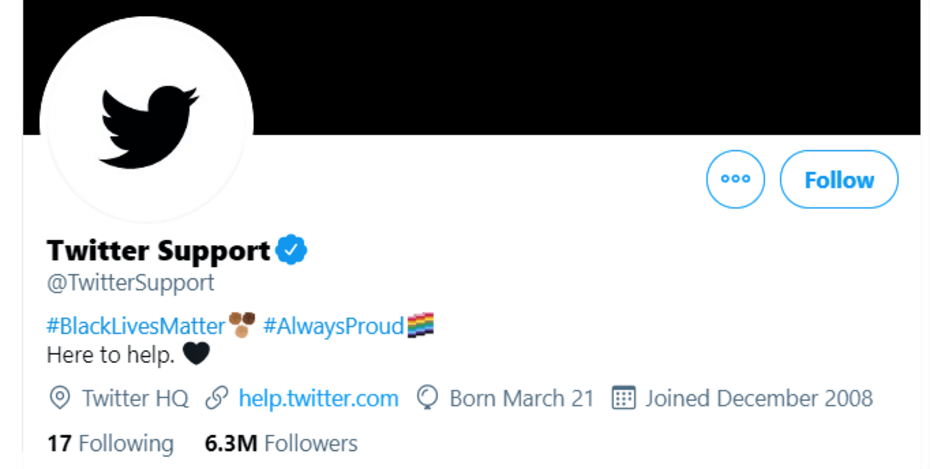The image size is (930, 469).
Task: Click the chain link icon
Action: [216, 398]
